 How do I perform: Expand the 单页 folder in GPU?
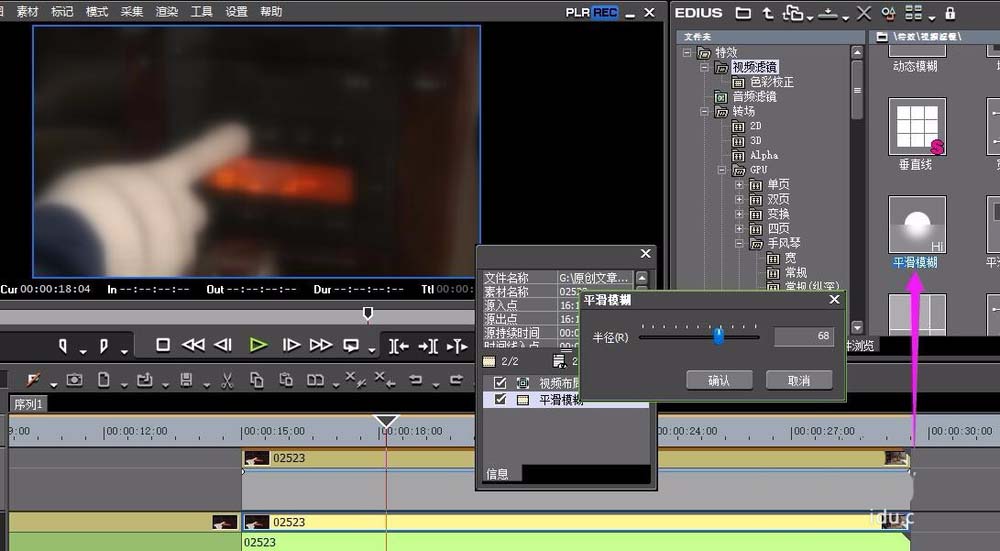click(739, 185)
